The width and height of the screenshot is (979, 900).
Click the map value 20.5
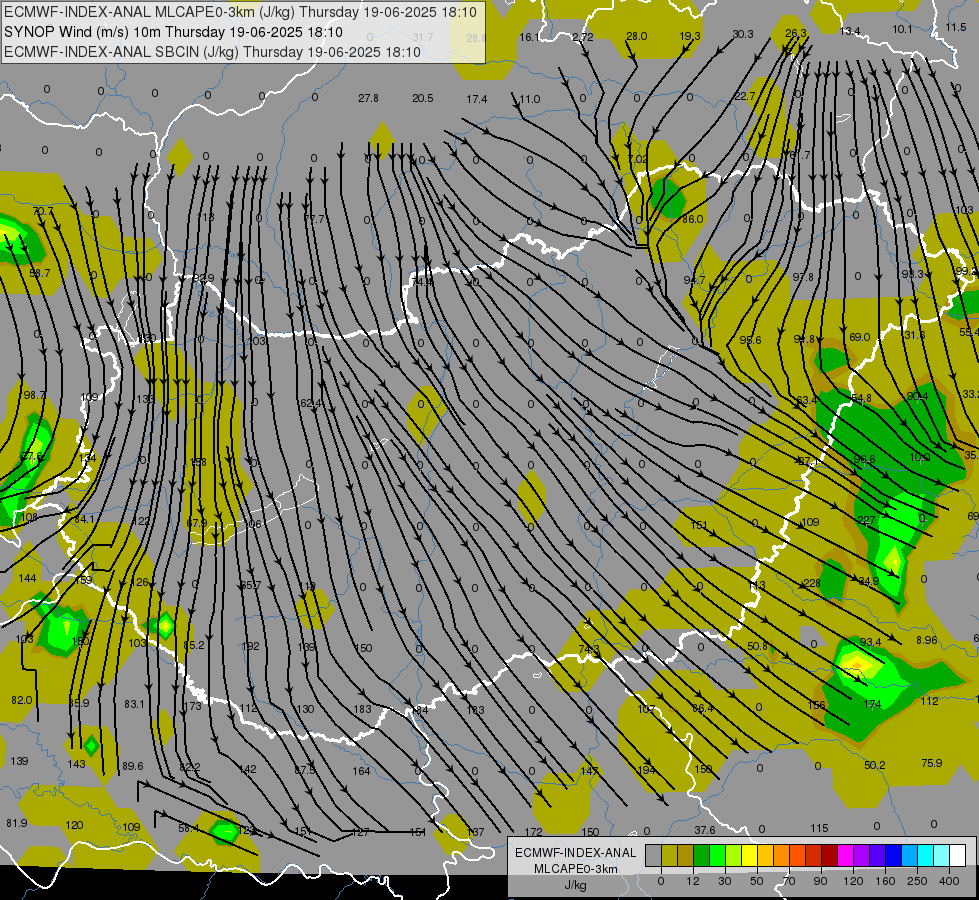[x=423, y=98]
